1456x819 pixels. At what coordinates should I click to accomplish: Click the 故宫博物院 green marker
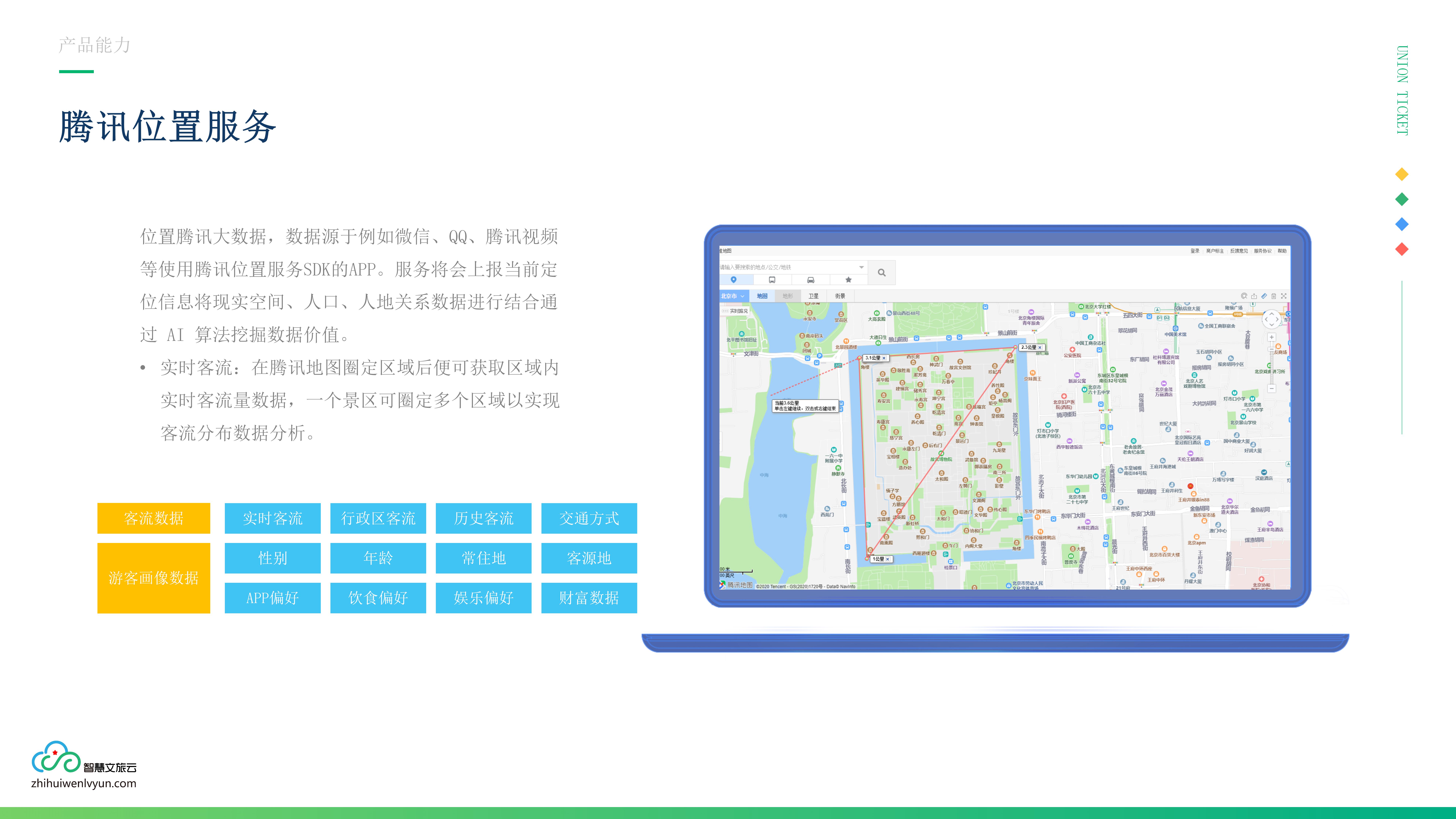coord(941,453)
